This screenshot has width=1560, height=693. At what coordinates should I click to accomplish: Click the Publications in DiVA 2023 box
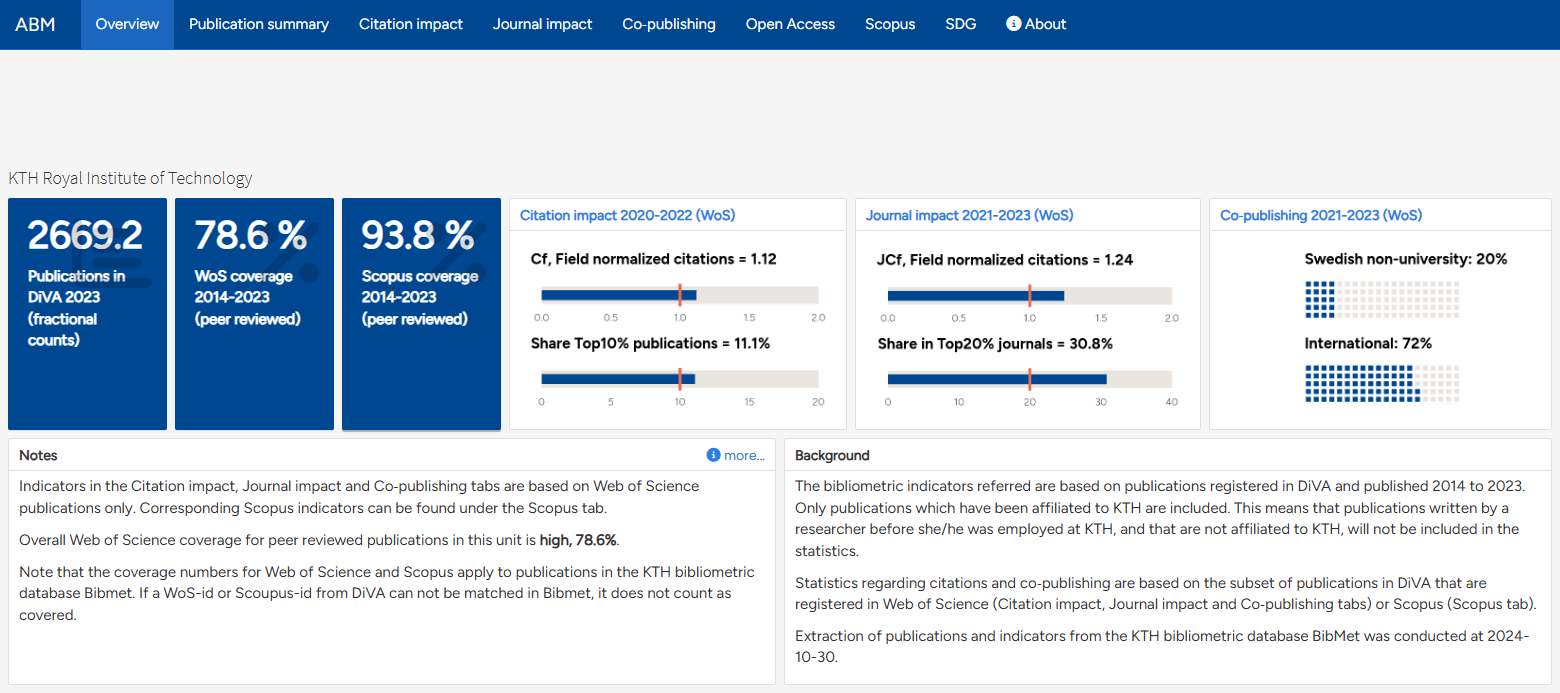pos(87,314)
